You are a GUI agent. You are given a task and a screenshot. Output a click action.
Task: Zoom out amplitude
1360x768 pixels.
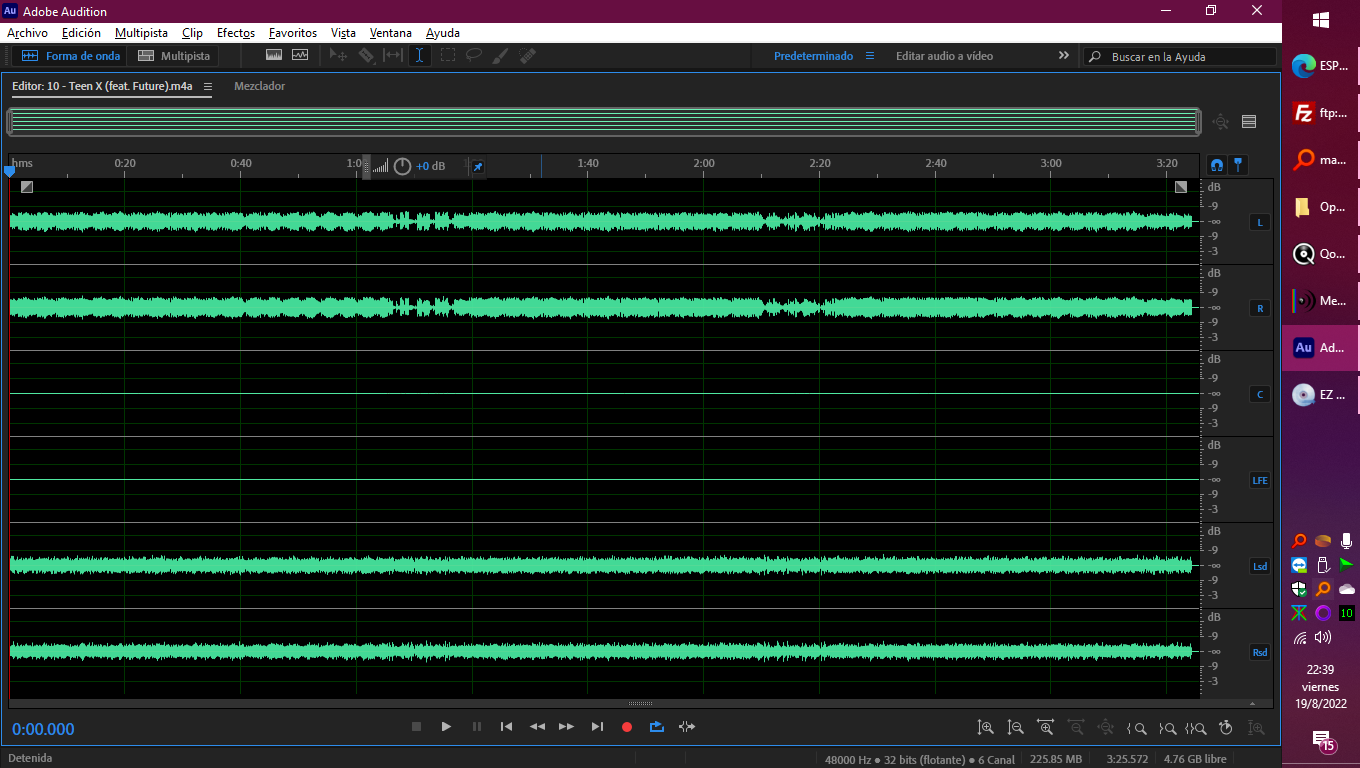click(x=1016, y=728)
